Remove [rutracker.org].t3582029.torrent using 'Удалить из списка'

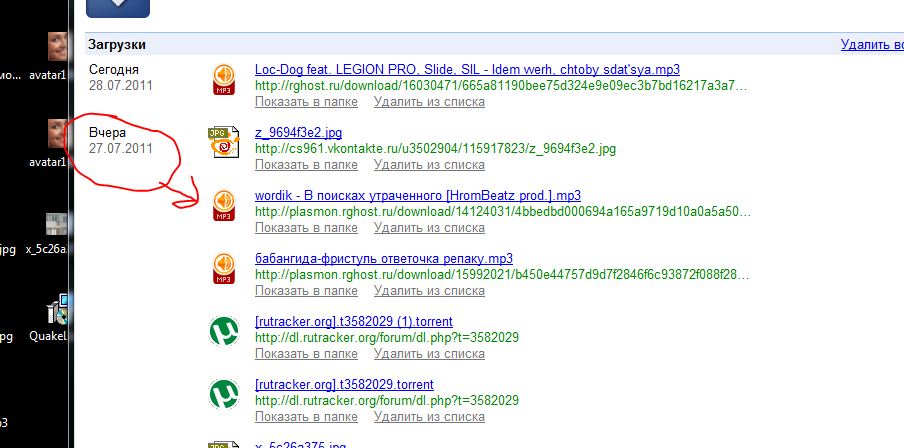429,416
